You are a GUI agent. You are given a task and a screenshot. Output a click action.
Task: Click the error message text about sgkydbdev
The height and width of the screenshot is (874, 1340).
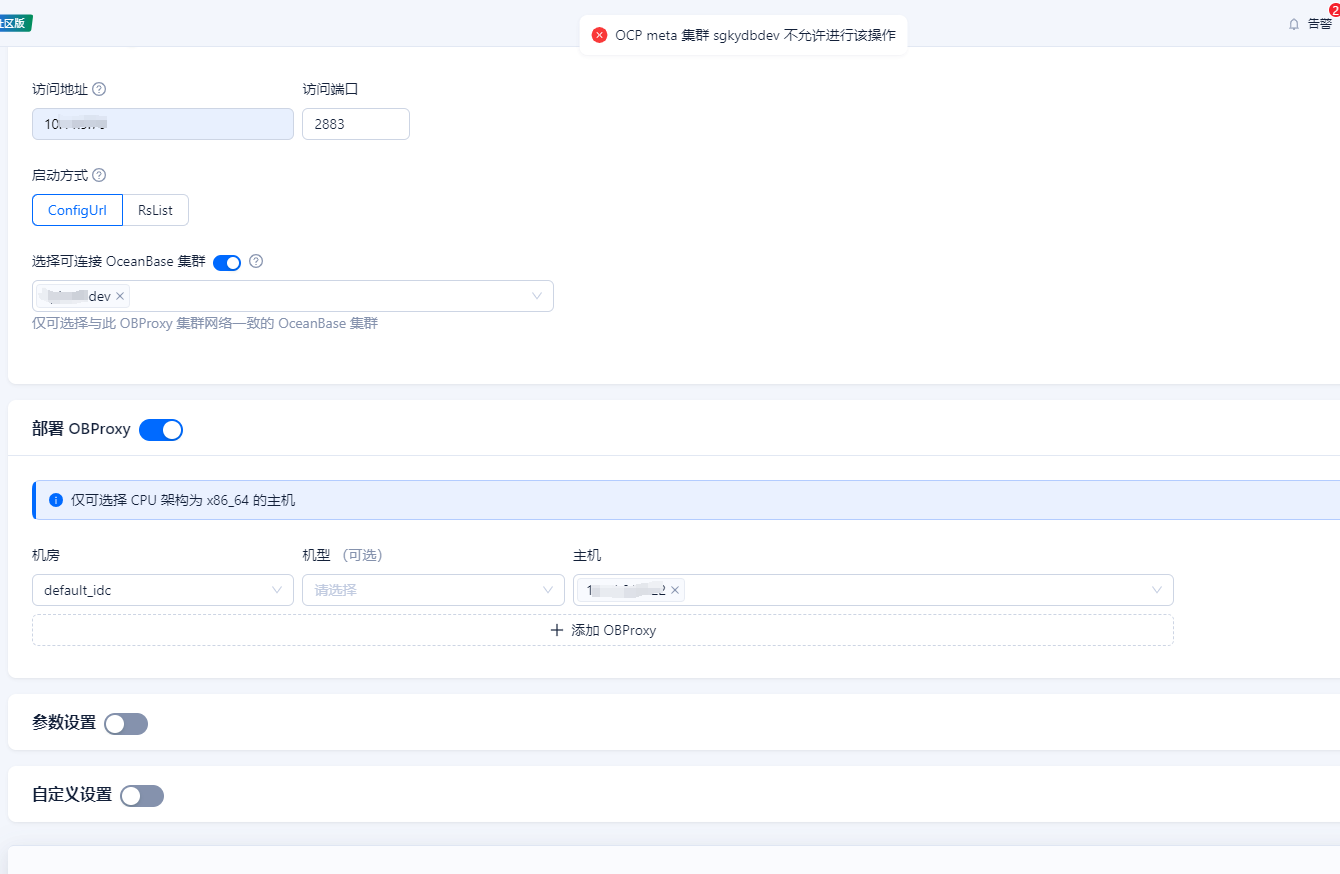click(756, 35)
